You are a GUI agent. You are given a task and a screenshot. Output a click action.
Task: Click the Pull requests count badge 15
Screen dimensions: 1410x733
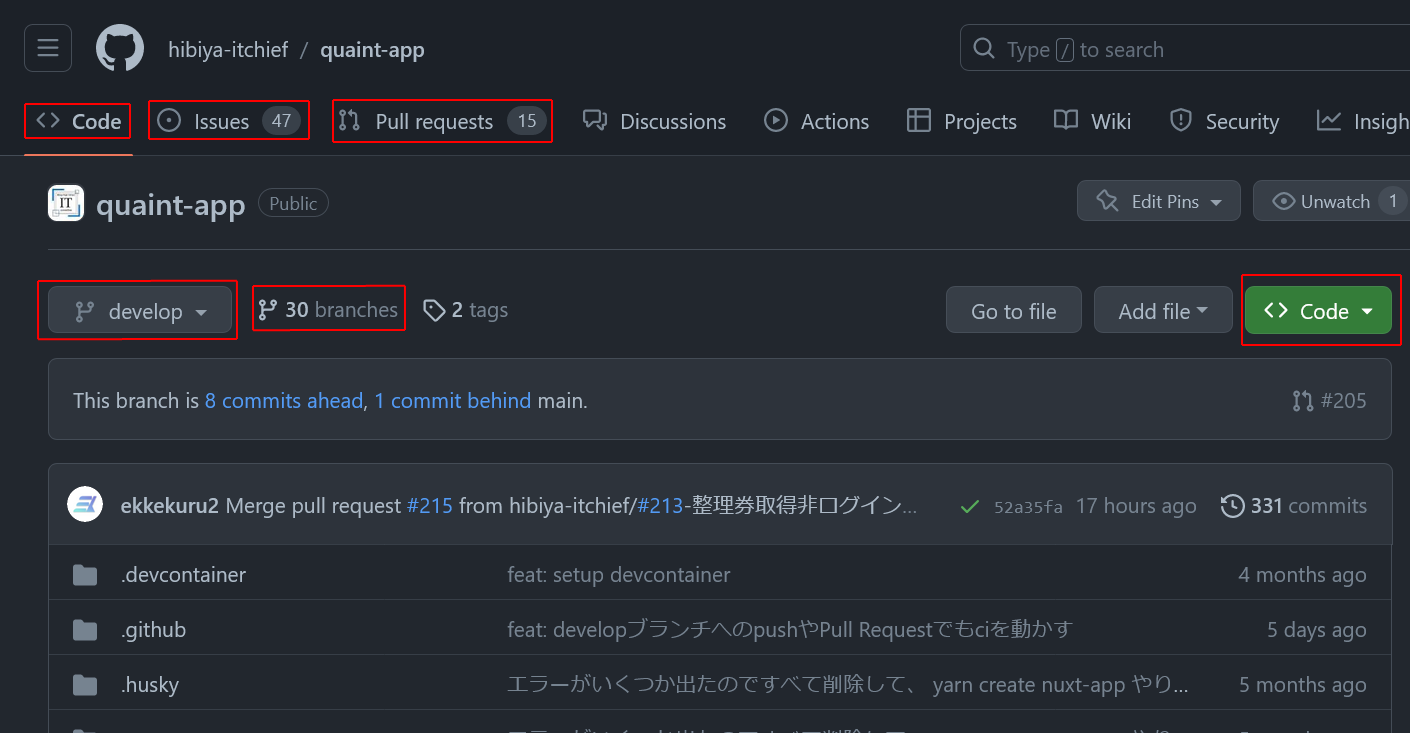click(527, 121)
